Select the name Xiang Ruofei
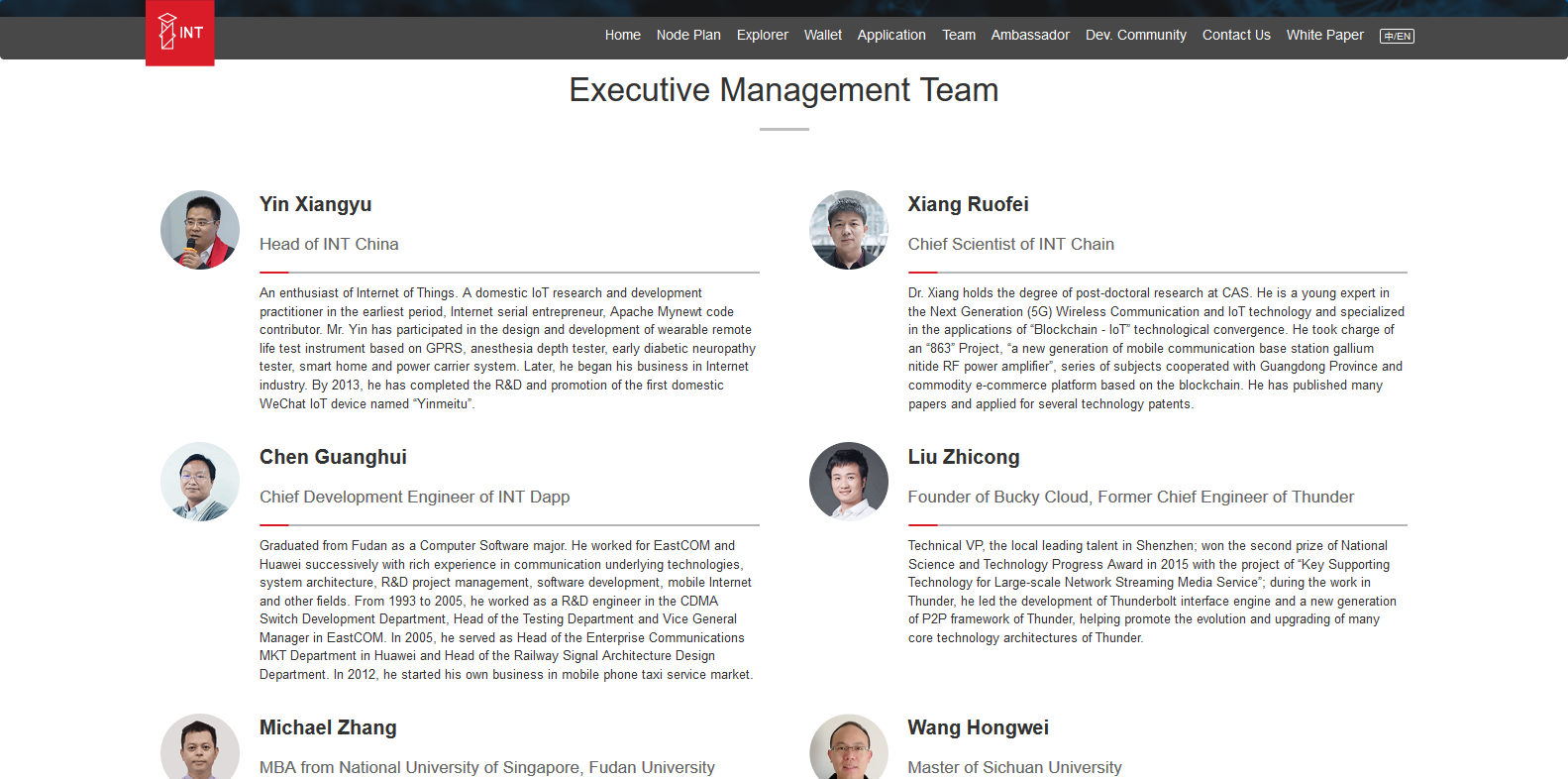 (x=969, y=204)
